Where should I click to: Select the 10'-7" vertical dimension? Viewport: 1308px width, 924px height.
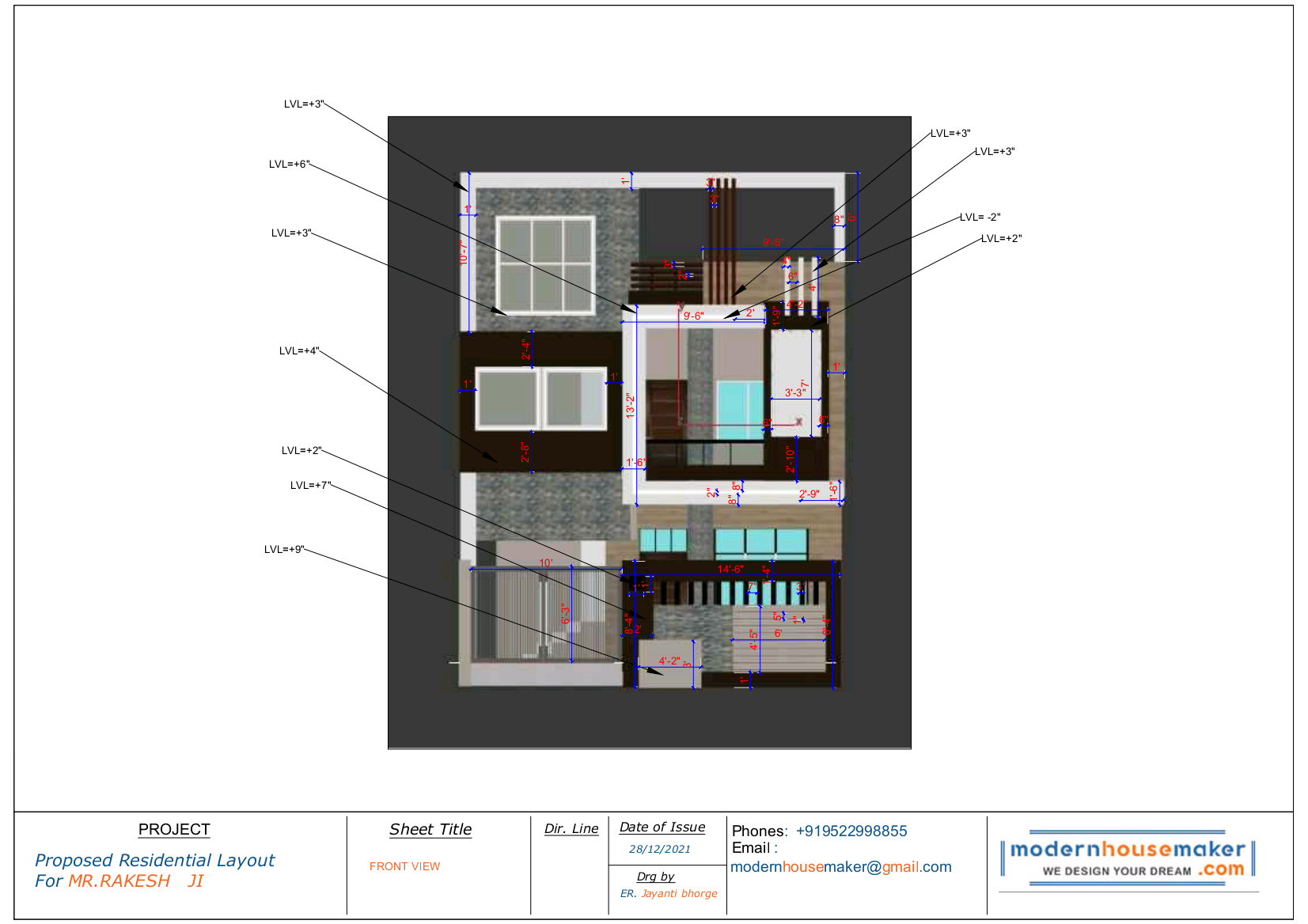[464, 253]
